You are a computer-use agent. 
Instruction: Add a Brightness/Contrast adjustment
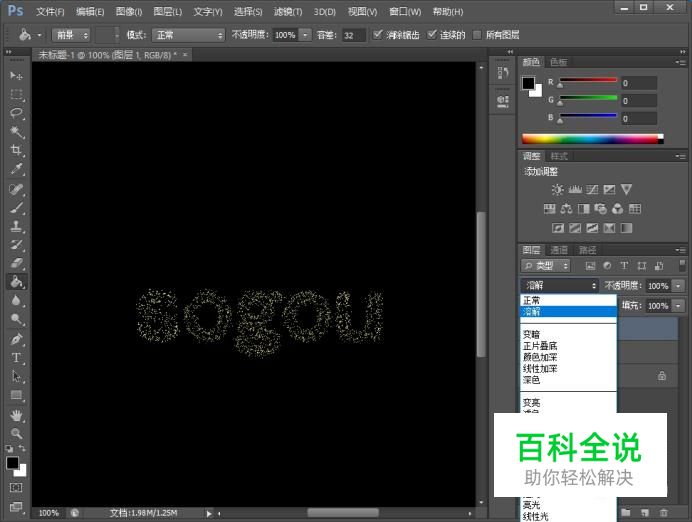[557, 190]
